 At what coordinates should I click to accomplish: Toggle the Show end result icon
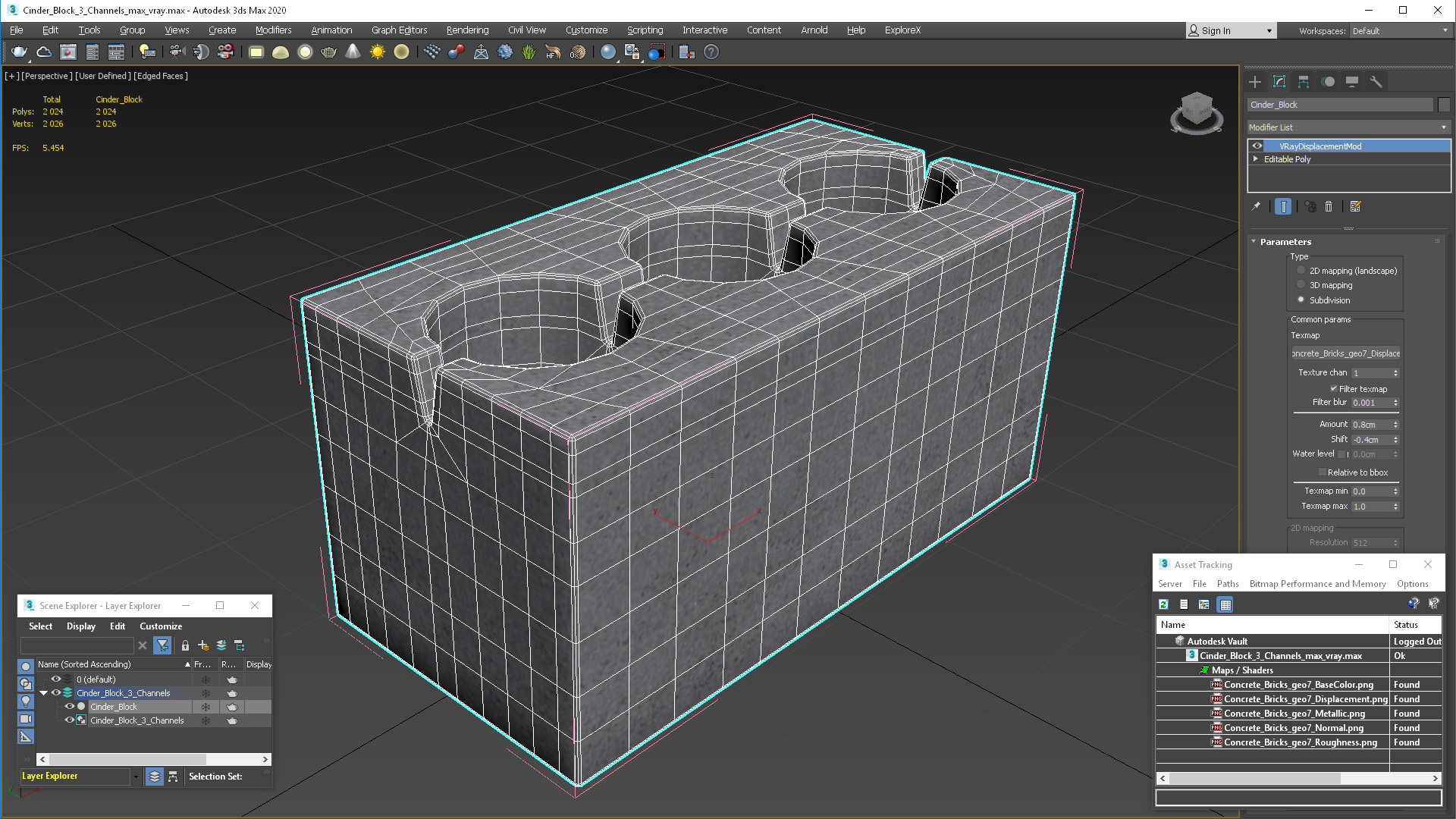tap(1283, 206)
